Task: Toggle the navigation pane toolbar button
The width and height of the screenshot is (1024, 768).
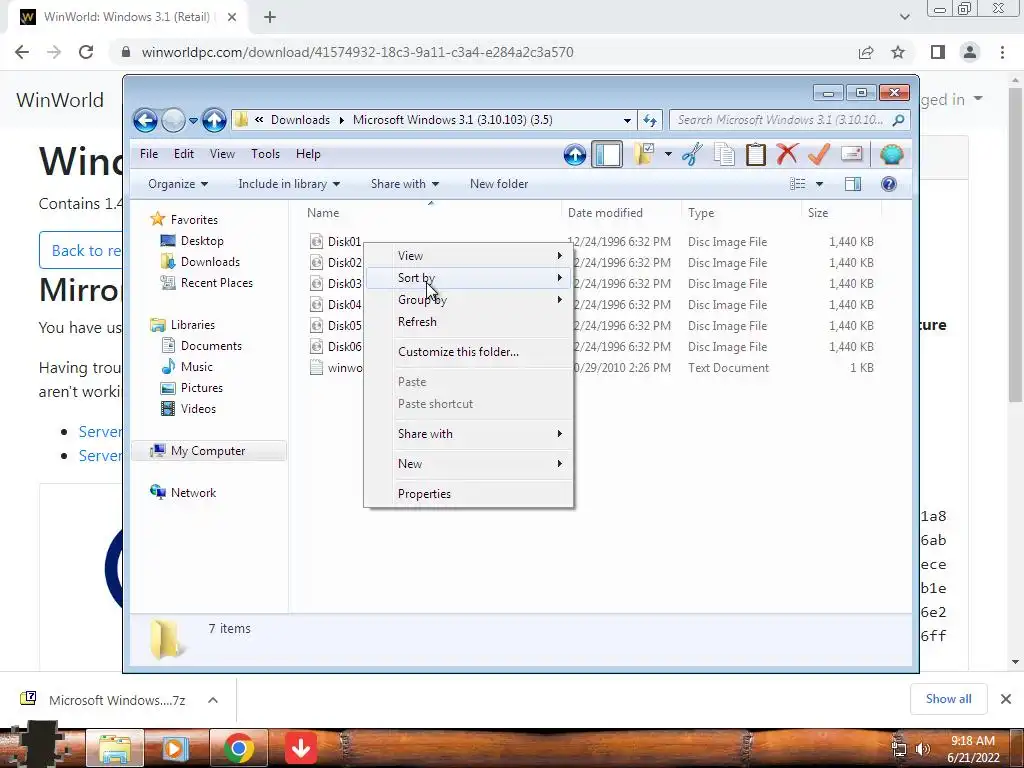Action: pyautogui.click(x=607, y=155)
